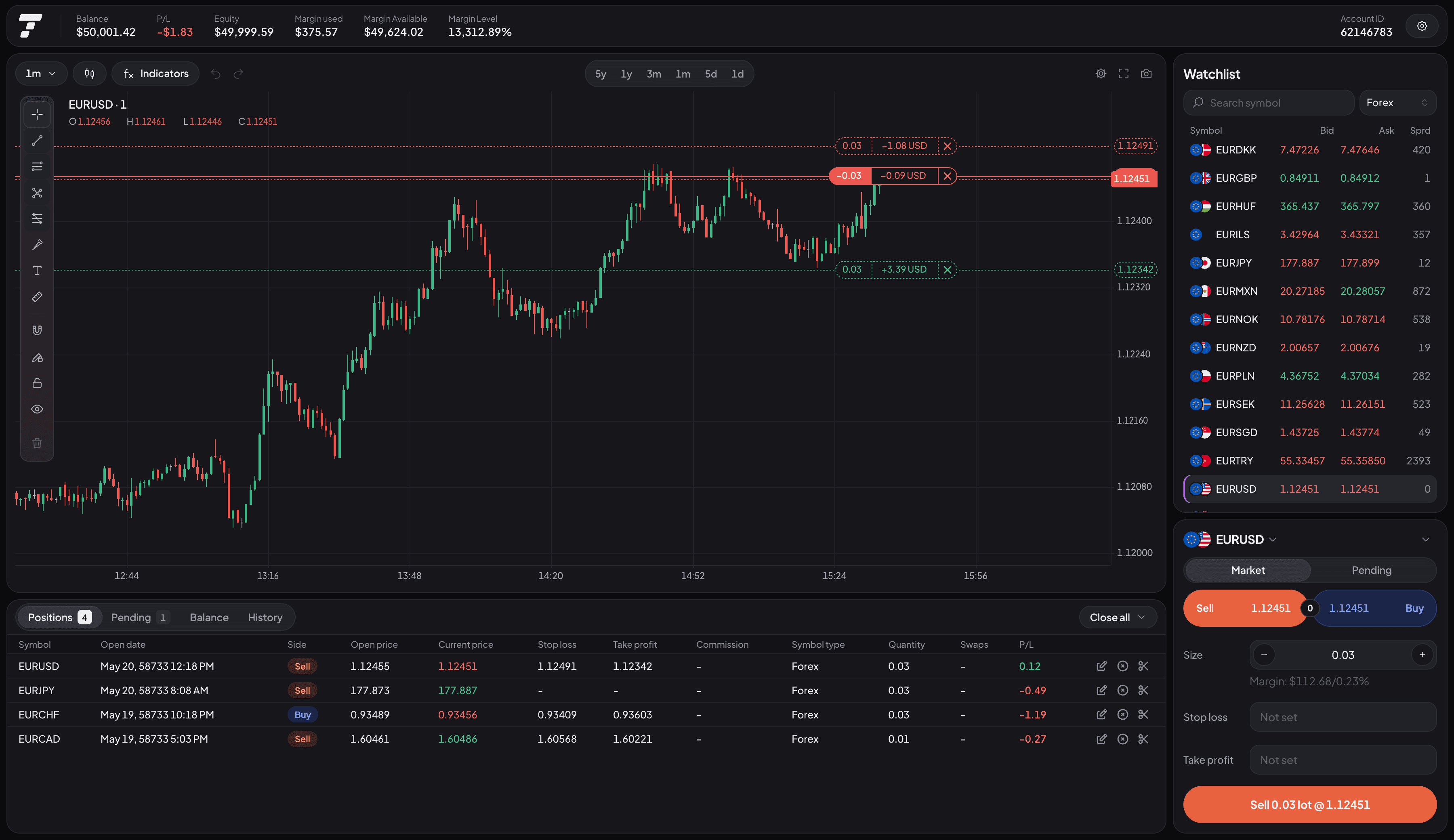Remove the stop loss line at 1.12491
Viewport: 1454px width, 840px height.
(948, 146)
